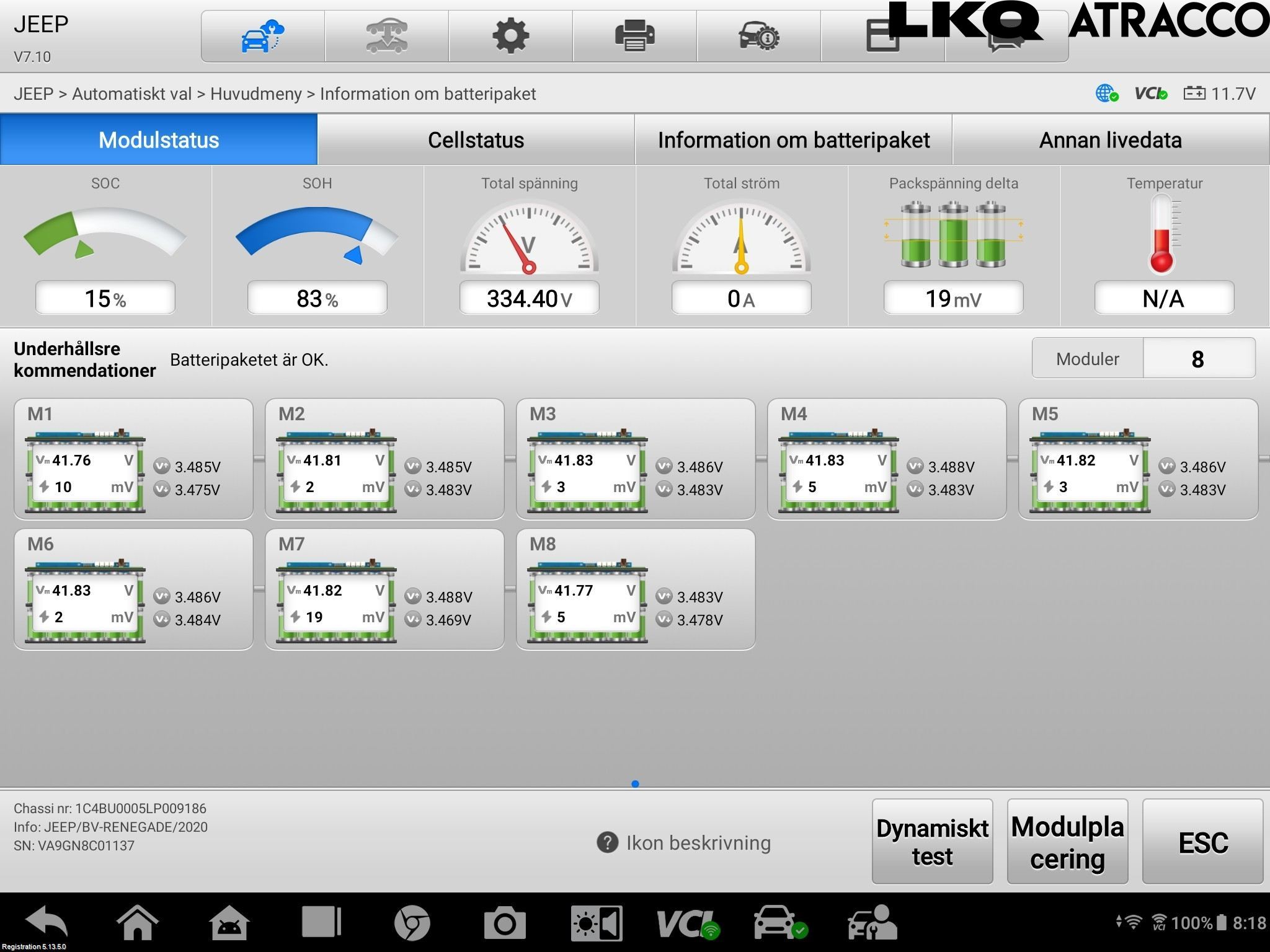Screen dimensions: 1270x952
Task: Open the cloud vehicle diagnostics icon
Action: point(262,36)
